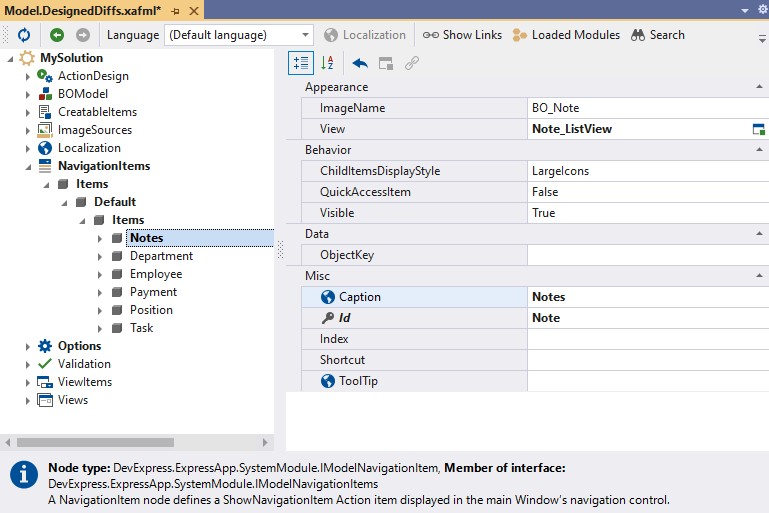Click the tree horizontal scrollbar thumb
The image size is (769, 513).
click(95, 442)
